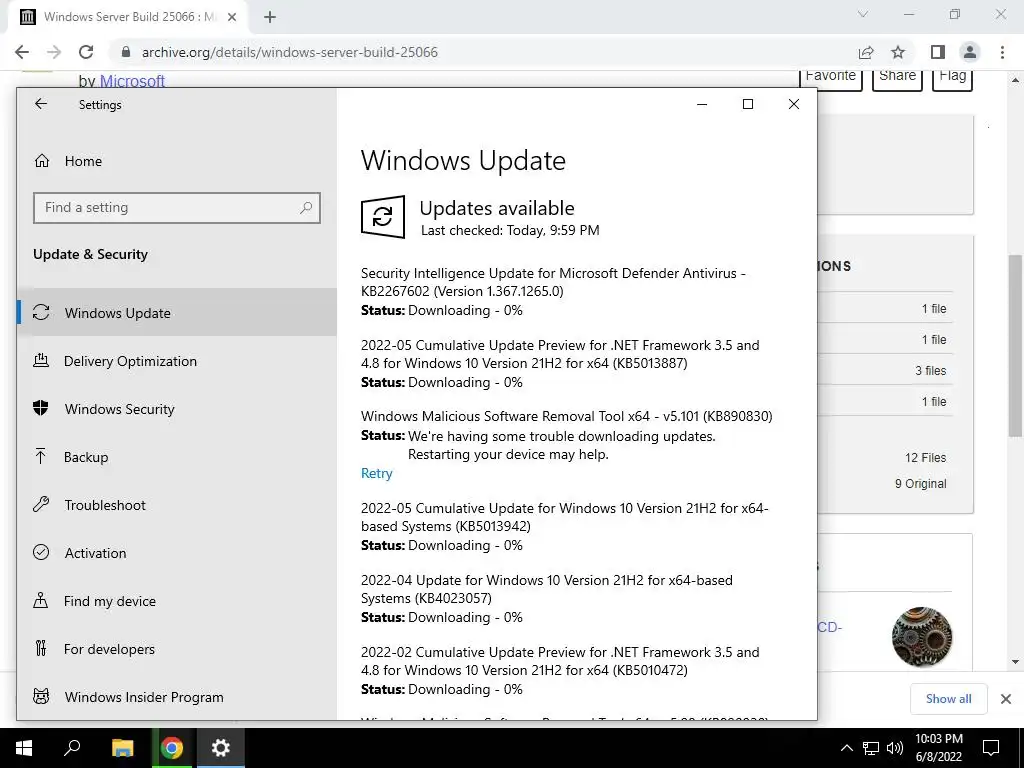
Task: Click Last checked: Today, 9:59 PM text
Action: pos(510,231)
